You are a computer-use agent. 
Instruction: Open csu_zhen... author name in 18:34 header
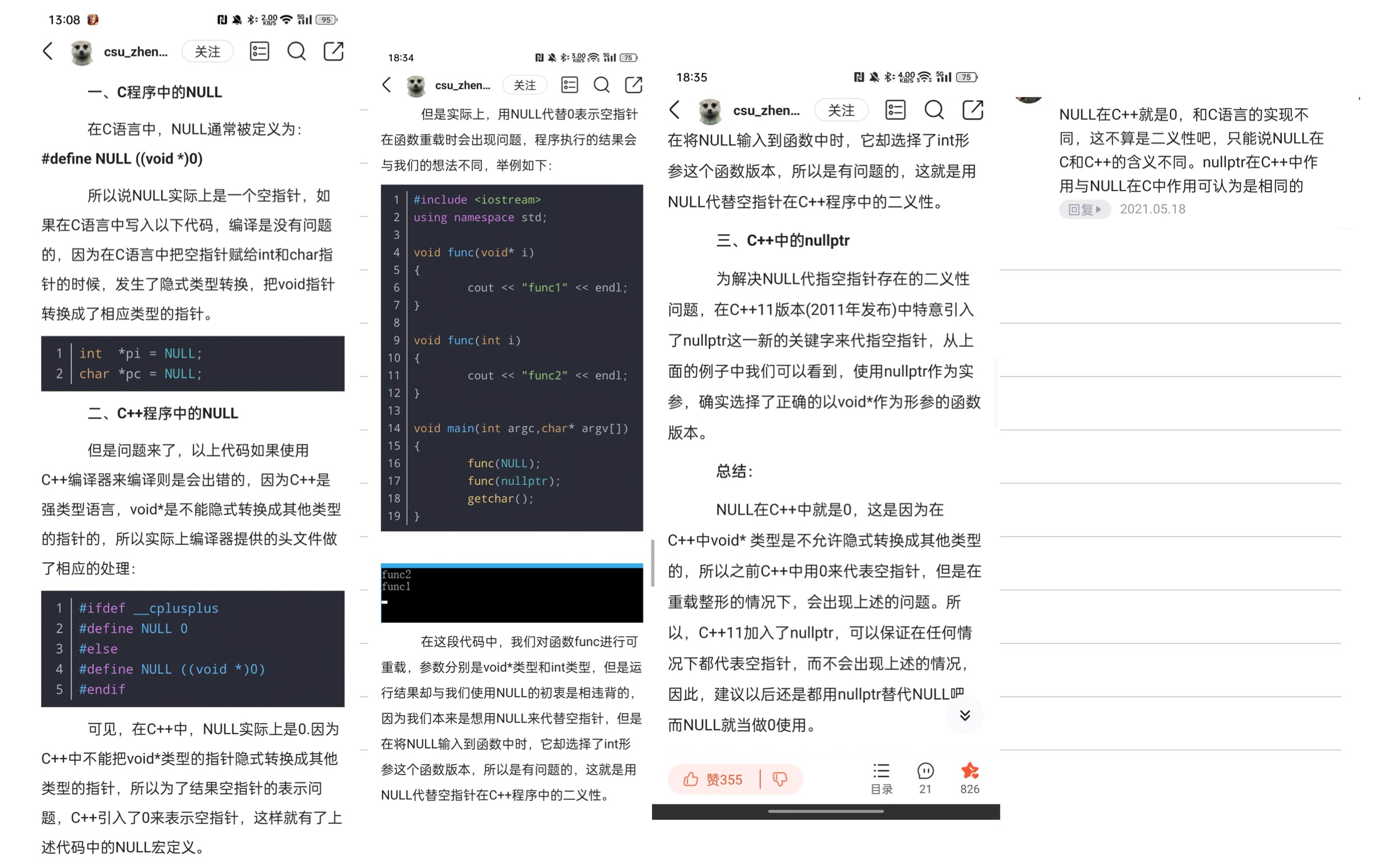[462, 86]
